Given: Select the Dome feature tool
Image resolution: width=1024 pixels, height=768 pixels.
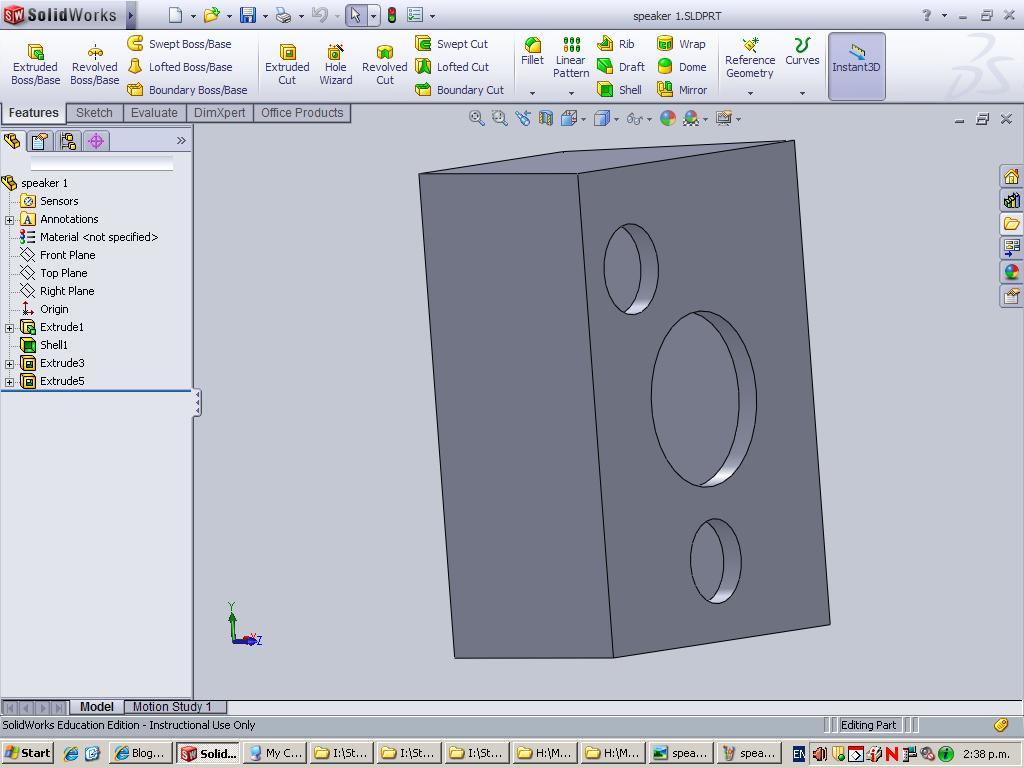Looking at the screenshot, I should [682, 67].
